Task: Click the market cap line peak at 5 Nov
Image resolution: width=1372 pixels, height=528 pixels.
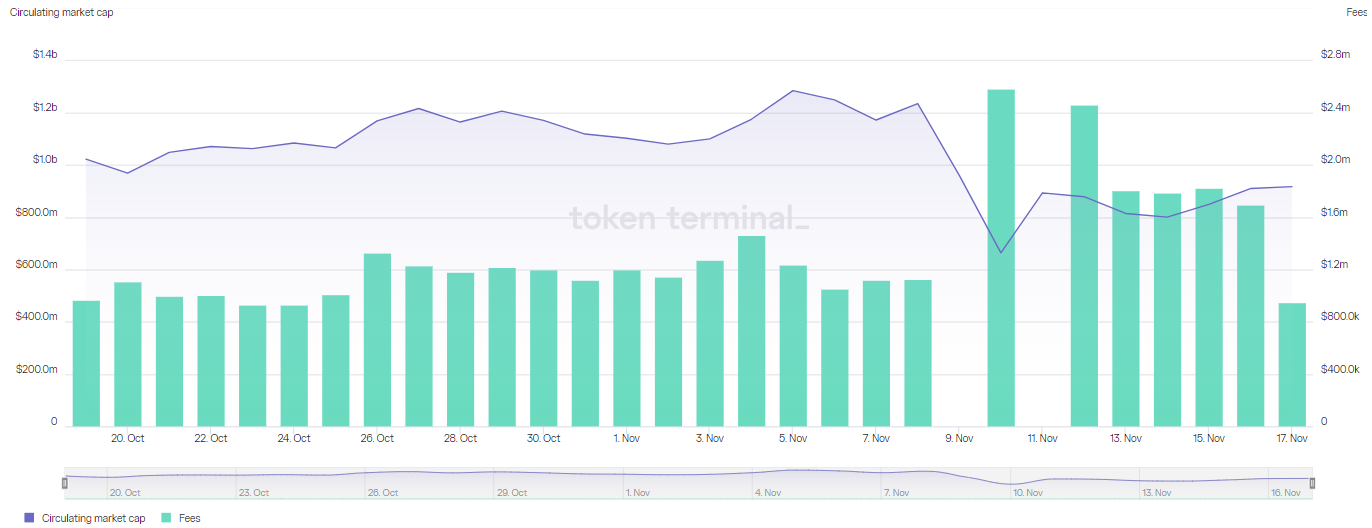Action: [793, 91]
